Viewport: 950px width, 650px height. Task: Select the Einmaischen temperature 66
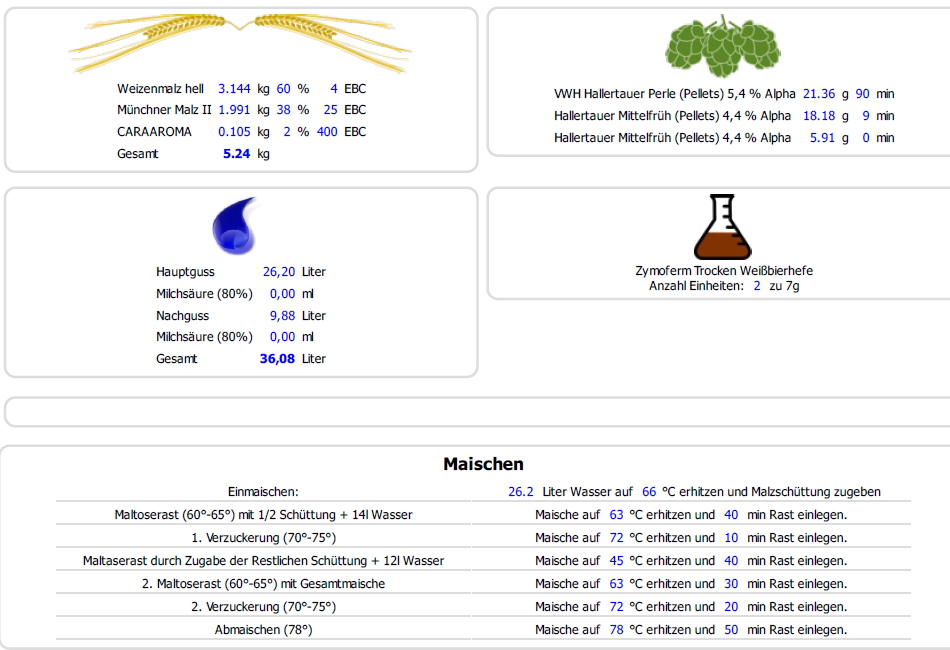pyautogui.click(x=649, y=492)
